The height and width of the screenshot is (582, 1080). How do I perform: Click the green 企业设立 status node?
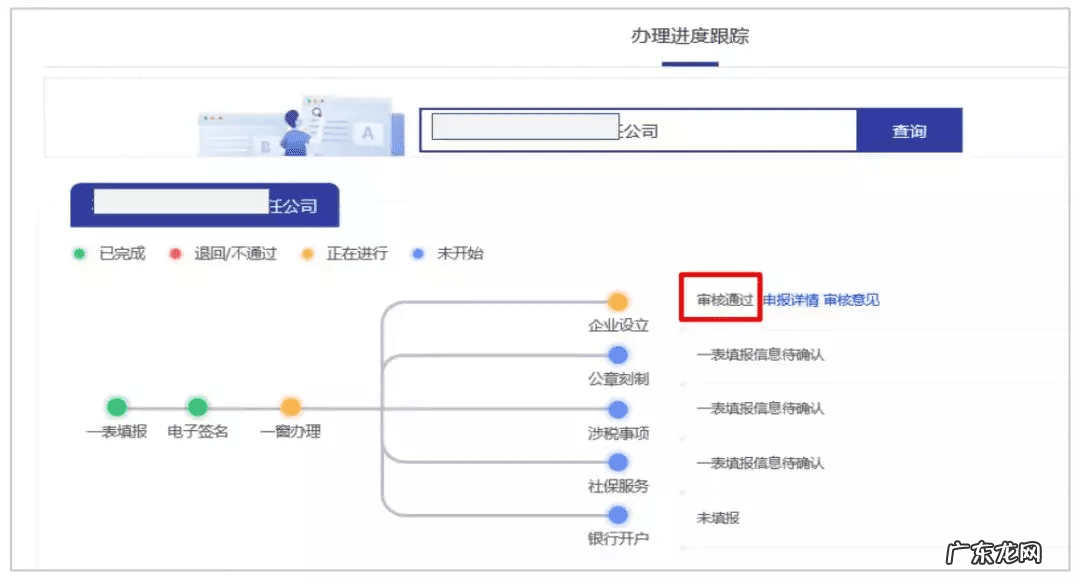click(x=617, y=299)
